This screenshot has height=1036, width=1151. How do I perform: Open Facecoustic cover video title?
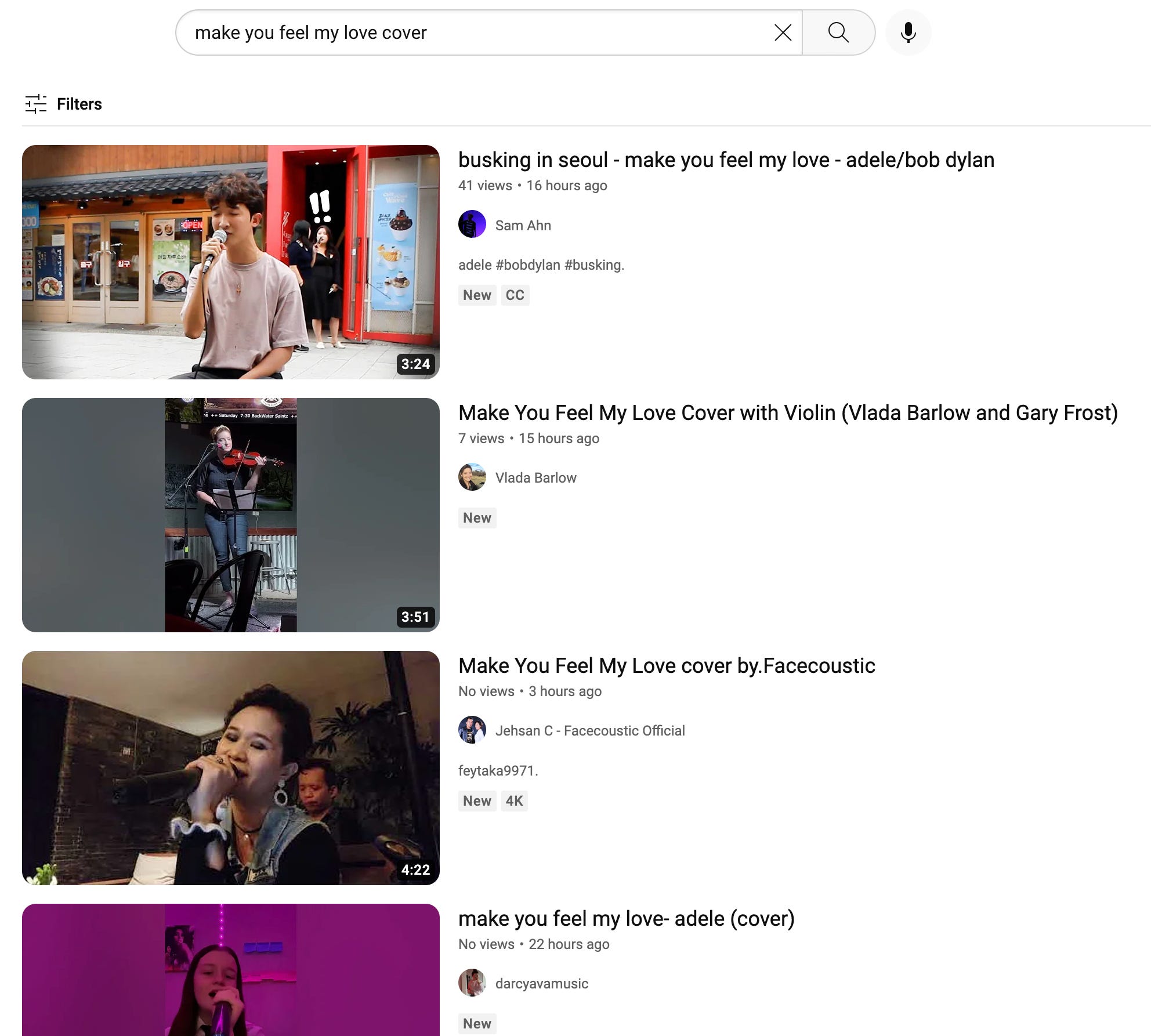coord(666,666)
